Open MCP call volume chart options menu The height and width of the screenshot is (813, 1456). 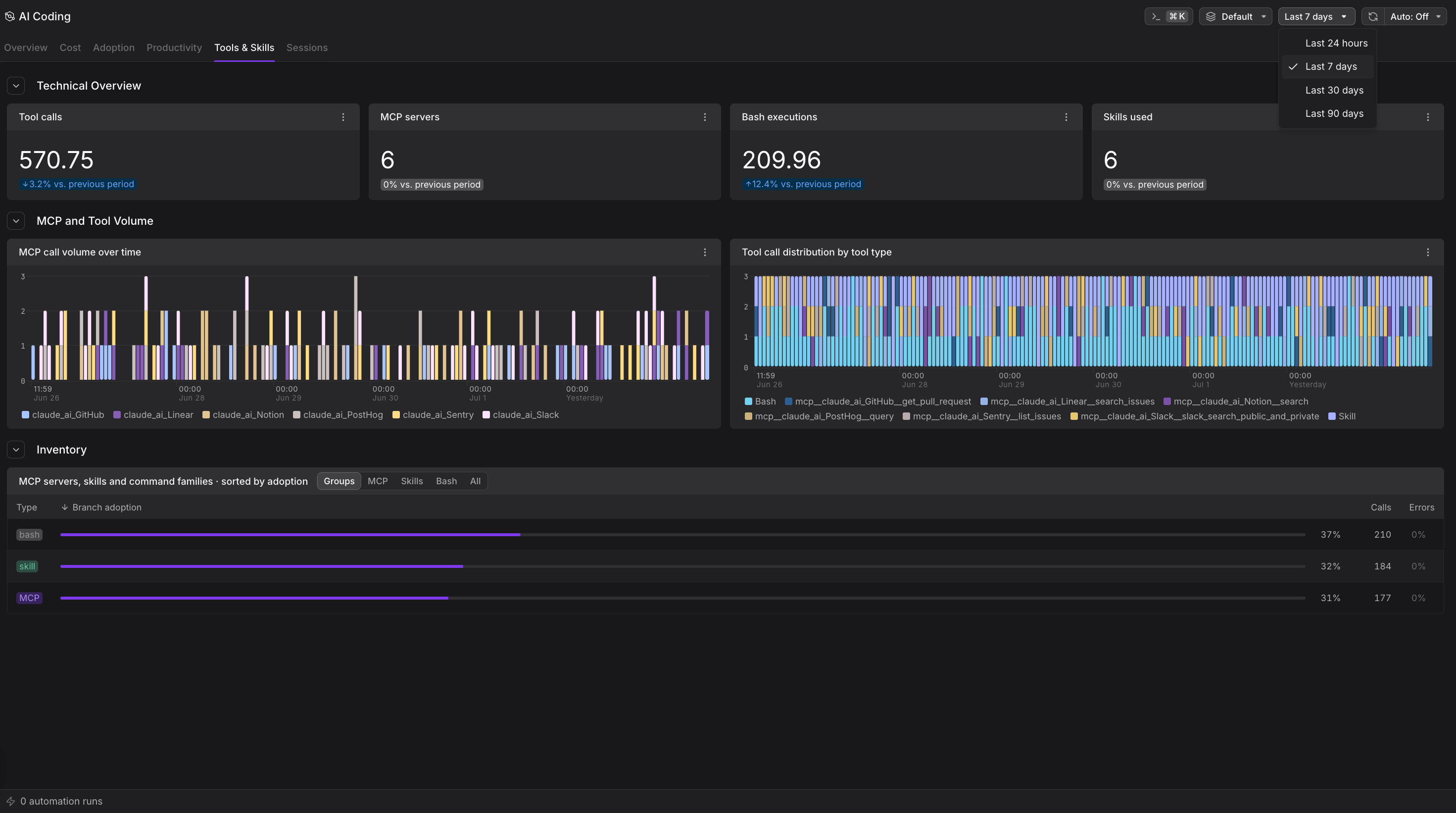705,252
